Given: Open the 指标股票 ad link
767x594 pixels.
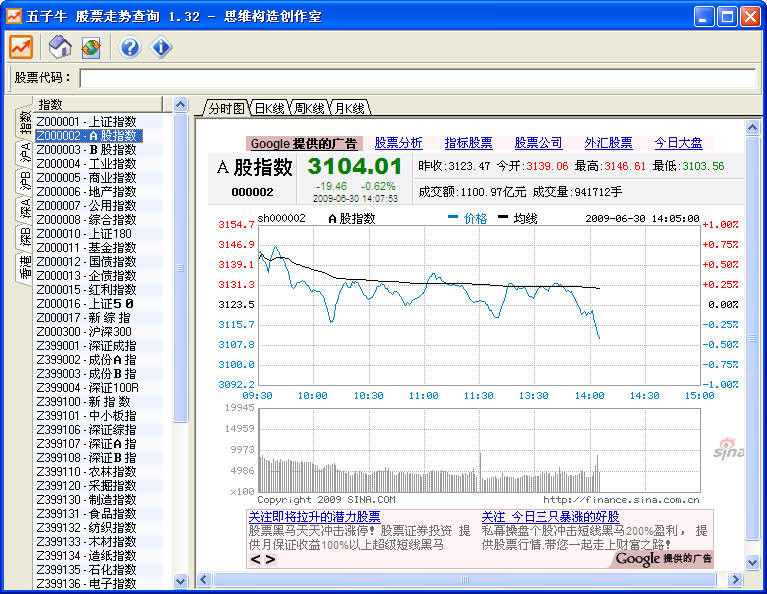Looking at the screenshot, I should [x=468, y=143].
